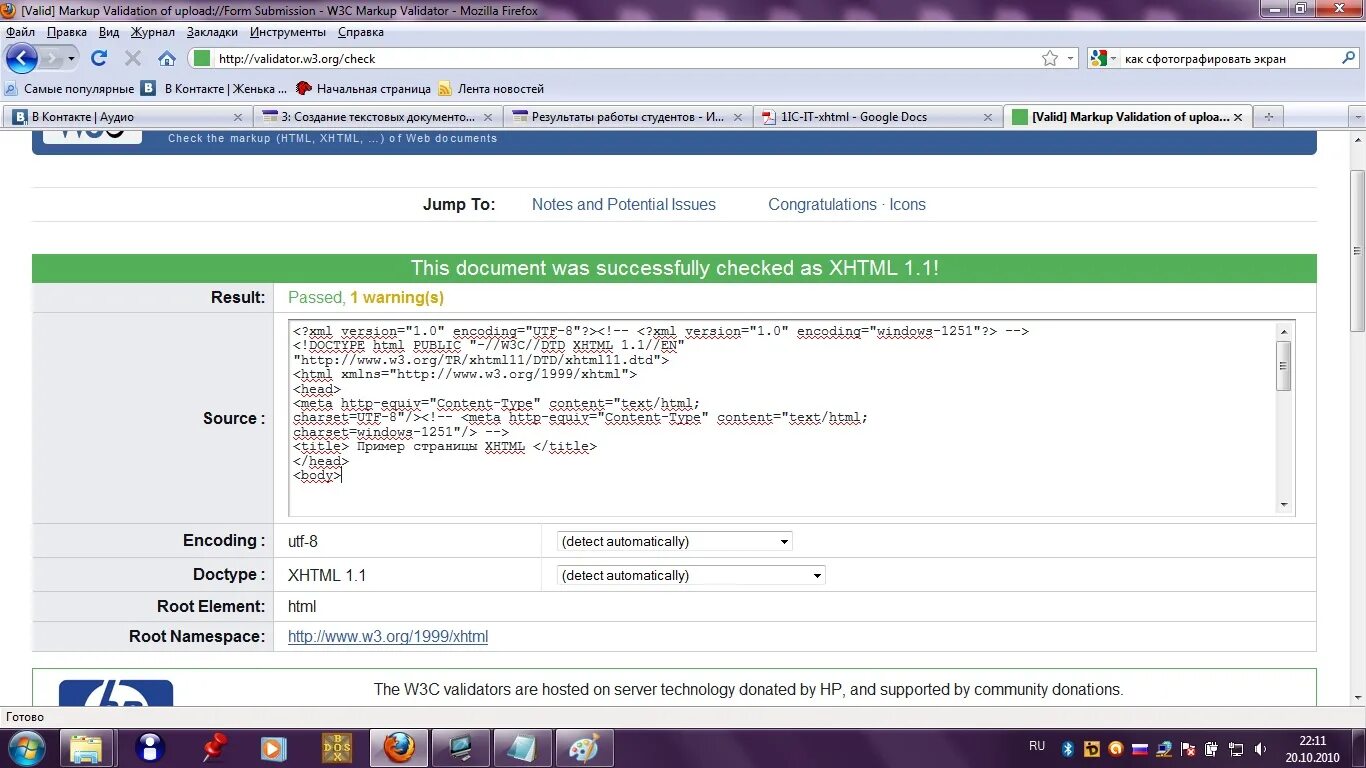Open the Правка menu
This screenshot has width=1366, height=768.
point(67,32)
